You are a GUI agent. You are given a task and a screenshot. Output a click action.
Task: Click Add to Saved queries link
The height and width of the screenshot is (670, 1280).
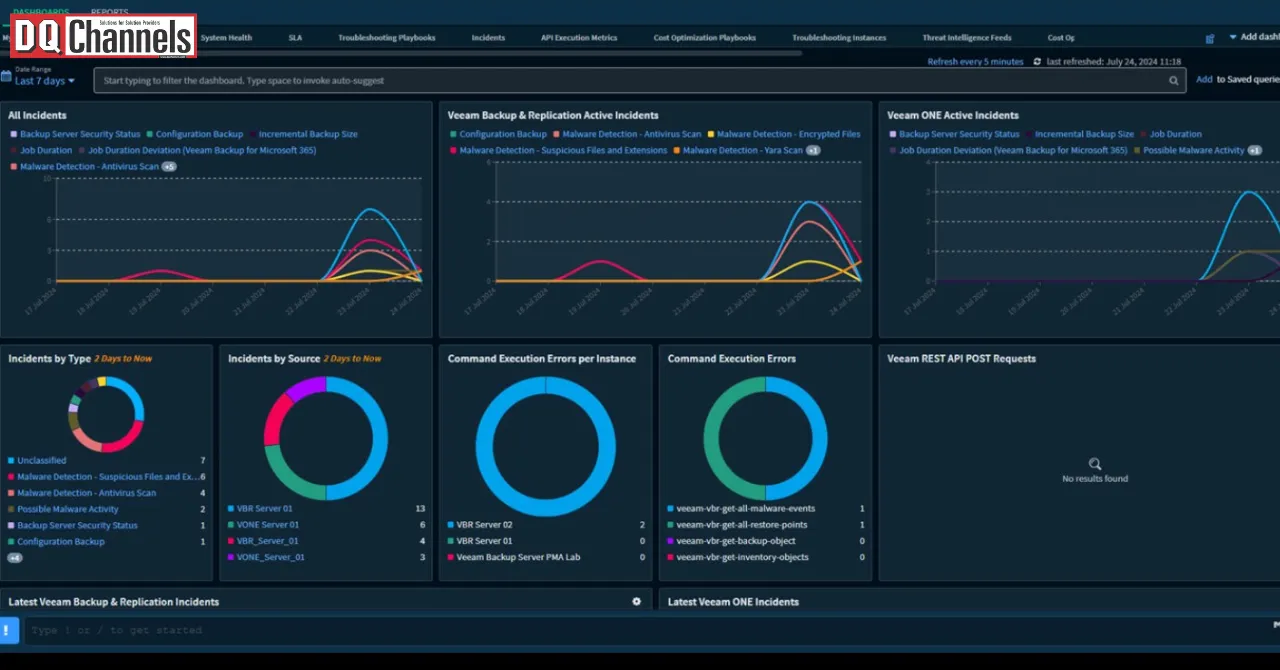click(1204, 80)
